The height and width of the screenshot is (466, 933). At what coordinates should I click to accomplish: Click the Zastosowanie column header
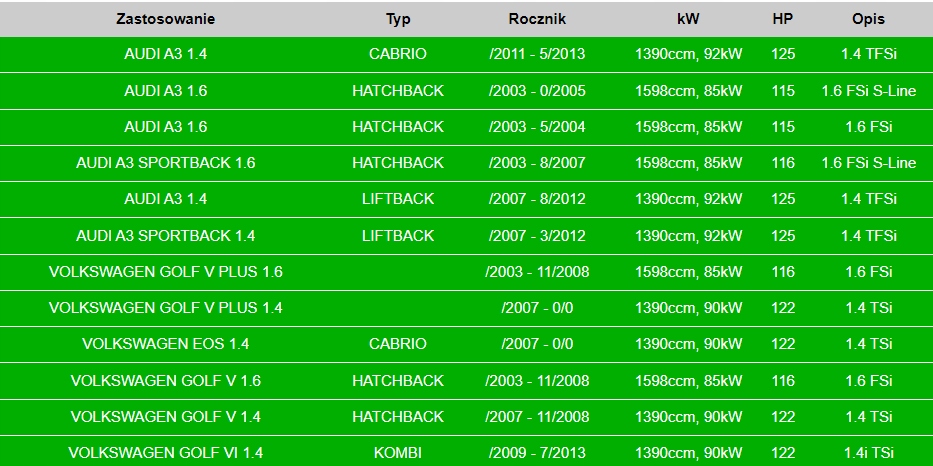[x=165, y=19]
